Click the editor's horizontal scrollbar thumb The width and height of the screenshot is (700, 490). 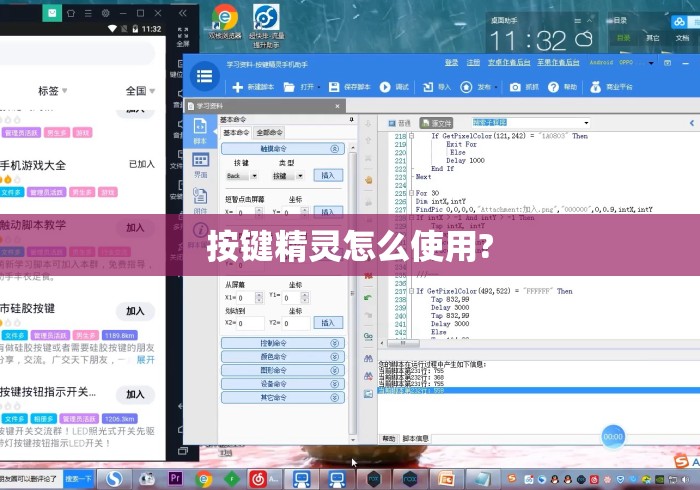click(x=403, y=344)
